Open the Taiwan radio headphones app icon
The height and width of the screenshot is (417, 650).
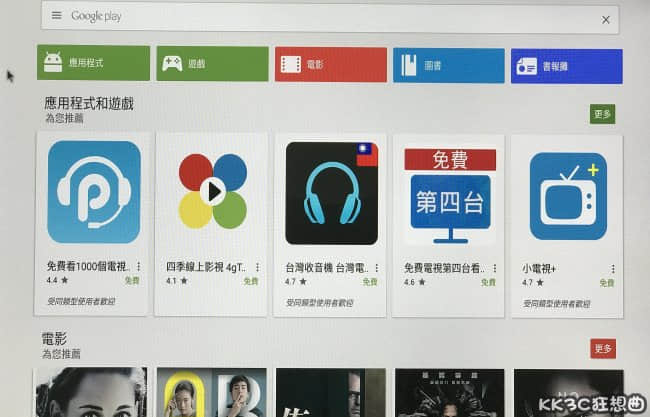331,192
